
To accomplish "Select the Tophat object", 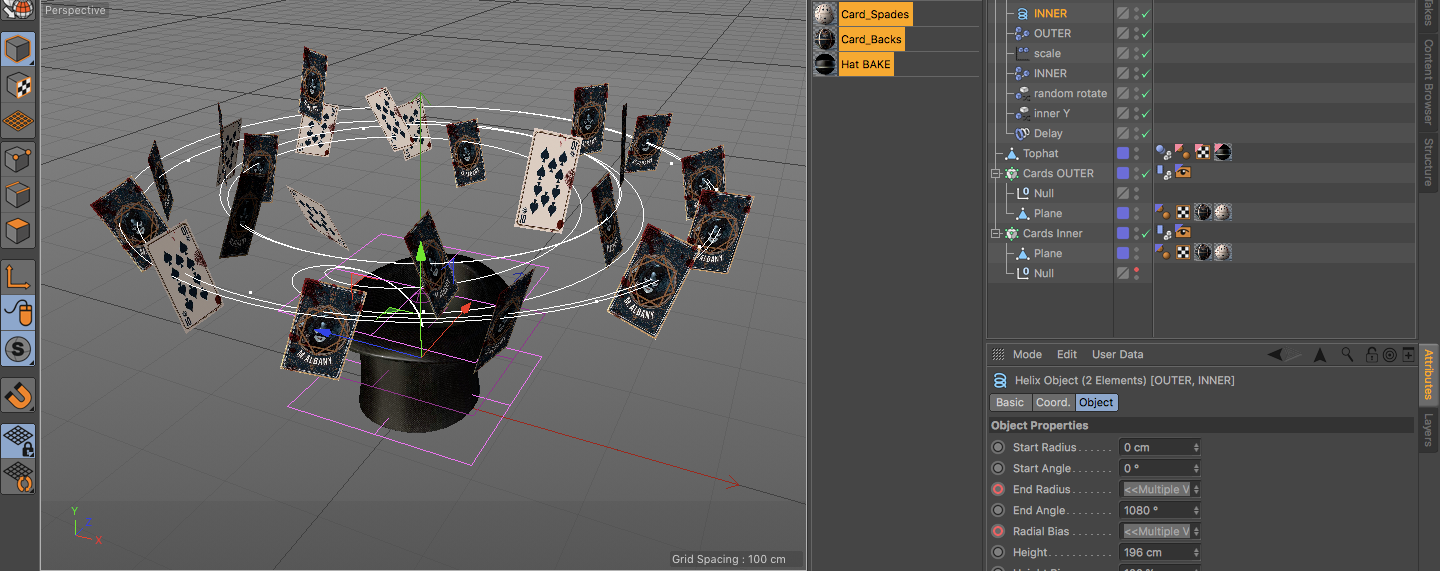I will pyautogui.click(x=1040, y=153).
